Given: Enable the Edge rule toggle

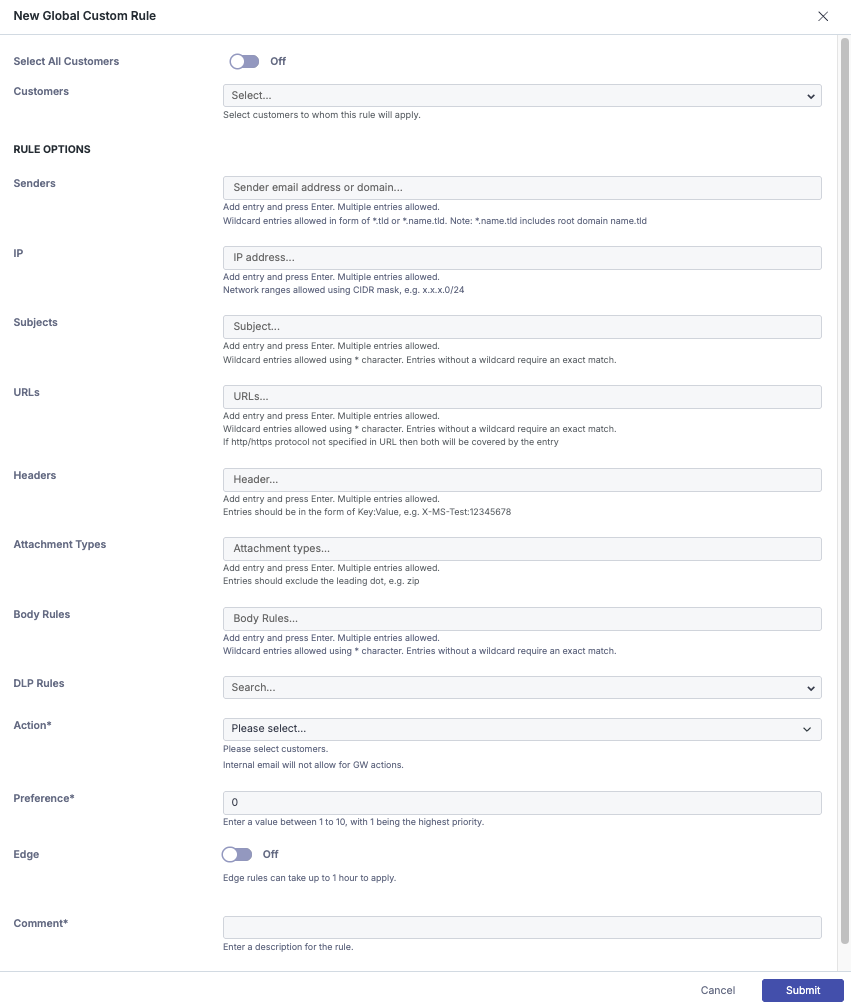Looking at the screenshot, I should click(x=237, y=855).
